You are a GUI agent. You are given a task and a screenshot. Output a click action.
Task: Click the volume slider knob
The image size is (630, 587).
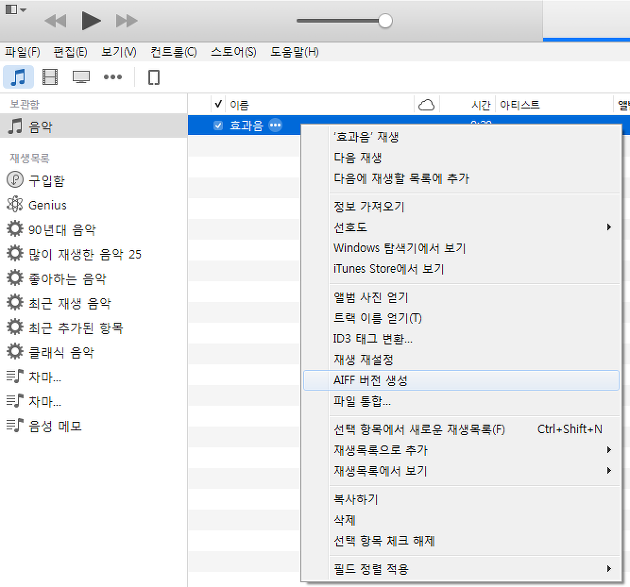click(385, 21)
